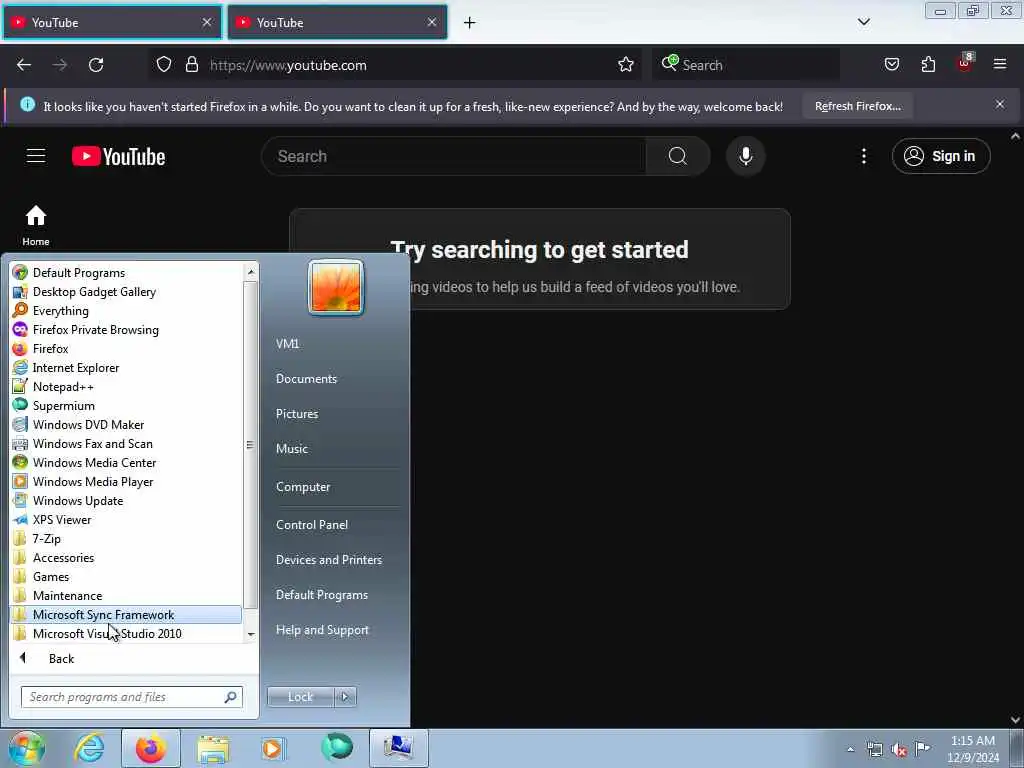Dismiss the Refresh Firefox notification bar

pos(1000,104)
